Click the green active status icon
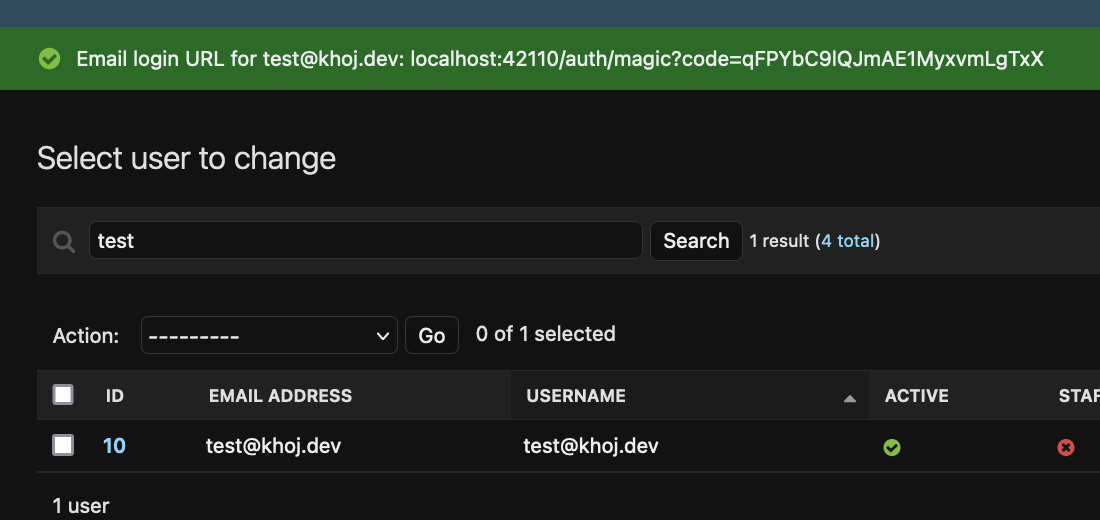This screenshot has width=1100, height=520. point(892,447)
